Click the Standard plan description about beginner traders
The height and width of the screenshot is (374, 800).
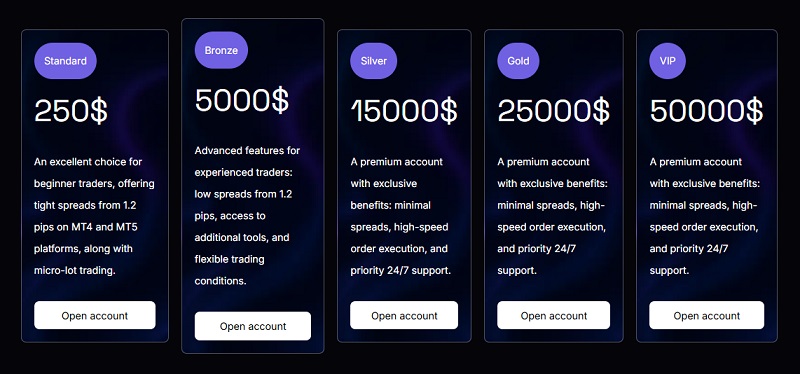pos(94,216)
